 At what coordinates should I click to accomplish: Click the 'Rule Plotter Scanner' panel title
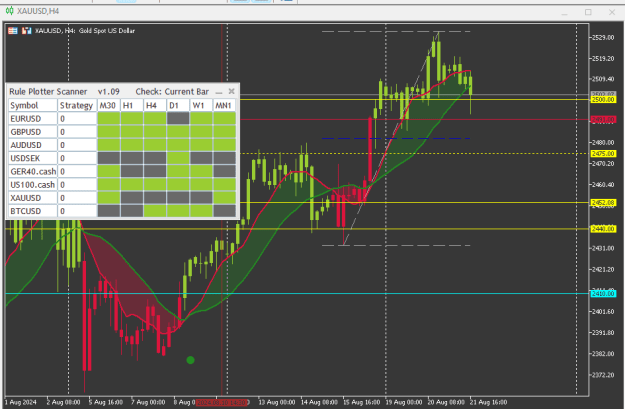pyautogui.click(x=48, y=92)
